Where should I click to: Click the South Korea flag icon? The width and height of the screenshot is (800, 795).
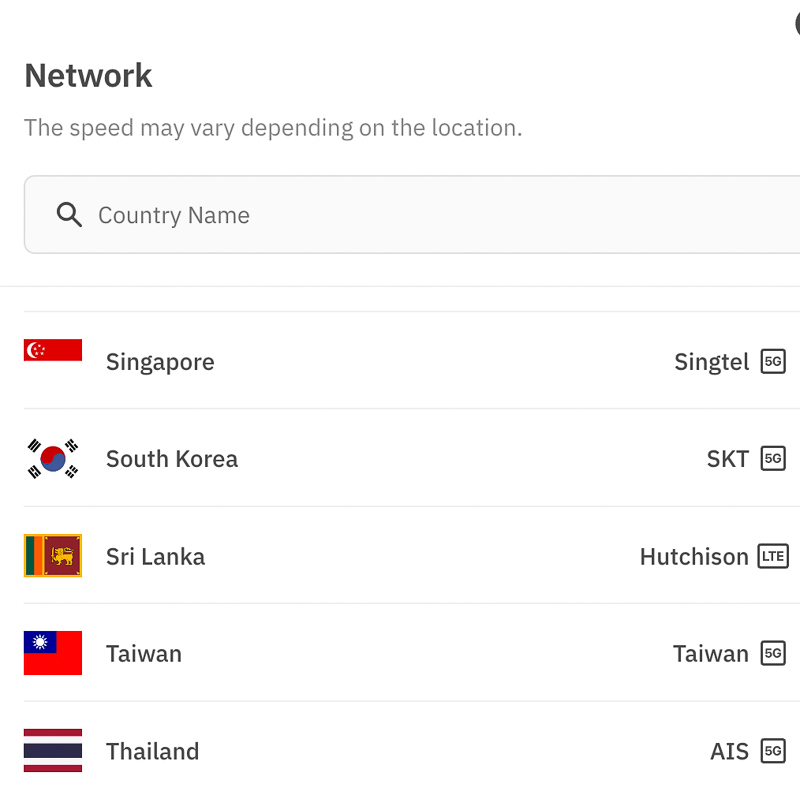click(52, 458)
